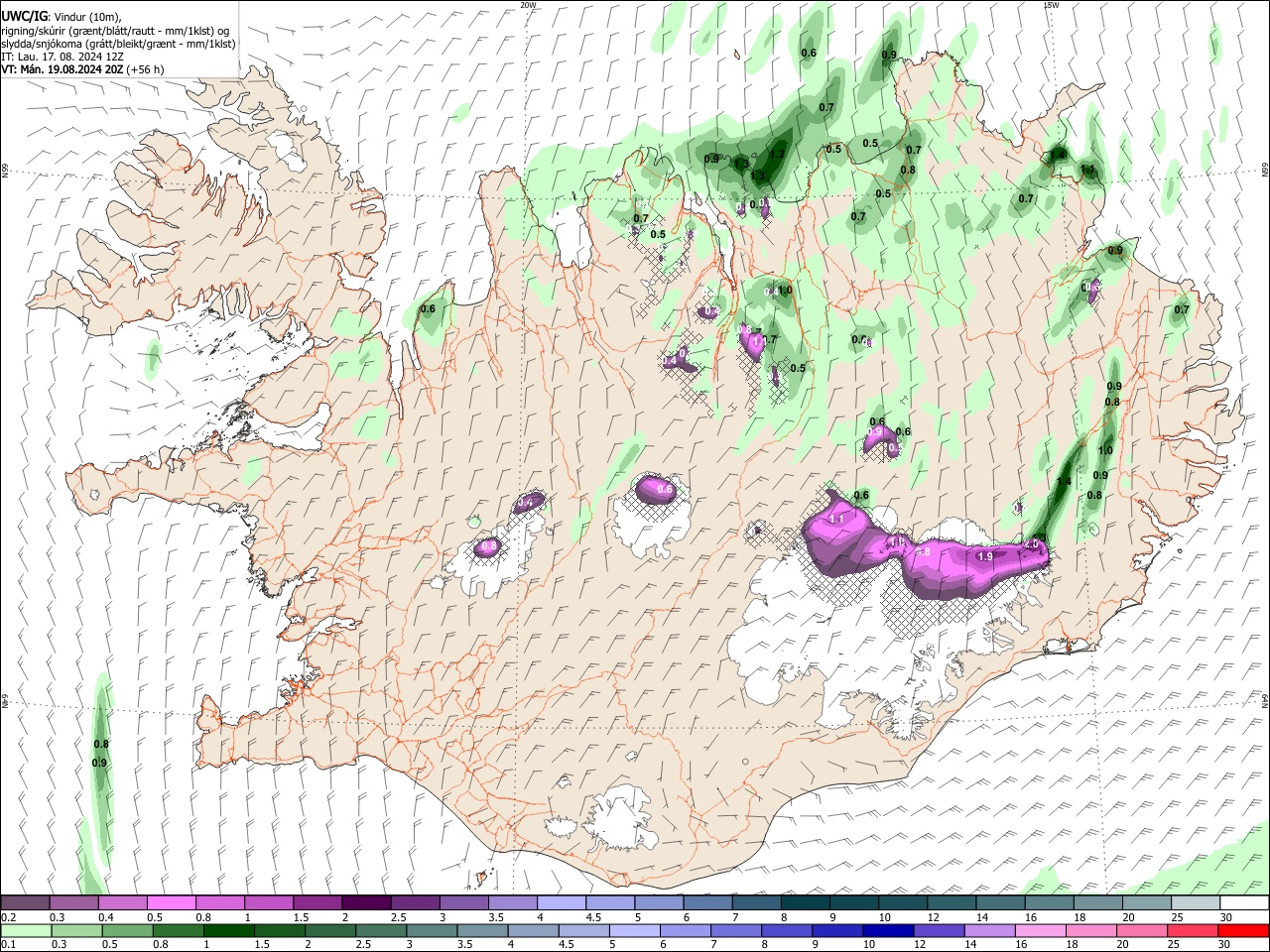Click the '0.2' label on the upper legend
Image resolution: width=1270 pixels, height=952 pixels.
(x=8, y=917)
